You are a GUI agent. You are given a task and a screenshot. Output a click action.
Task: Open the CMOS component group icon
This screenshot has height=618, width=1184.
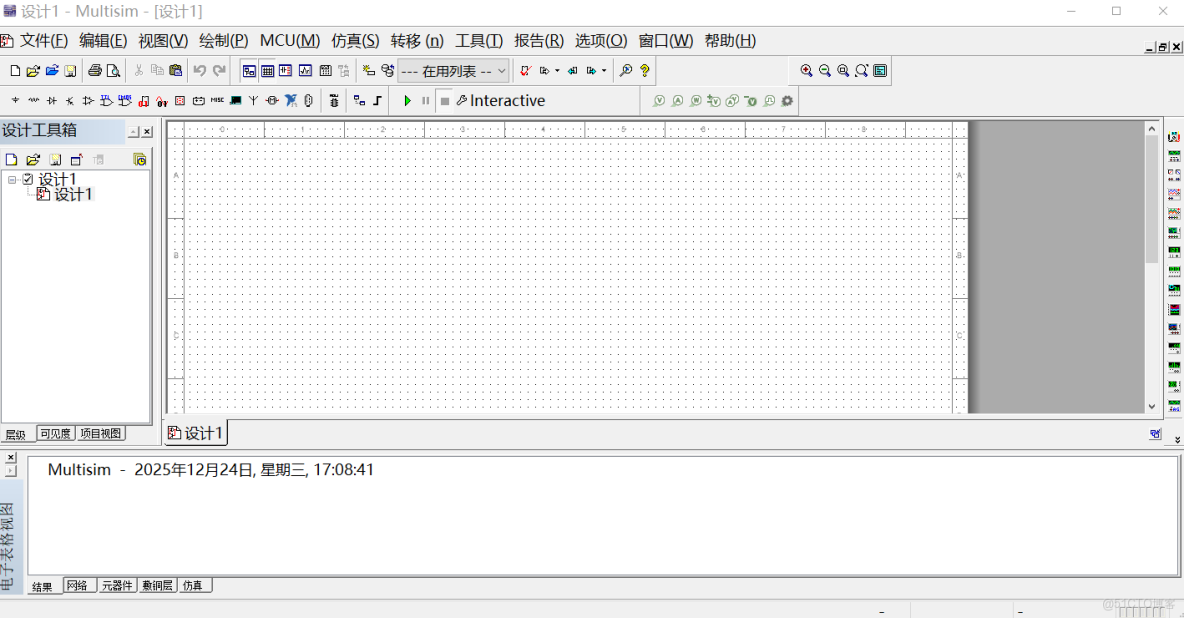(125, 100)
